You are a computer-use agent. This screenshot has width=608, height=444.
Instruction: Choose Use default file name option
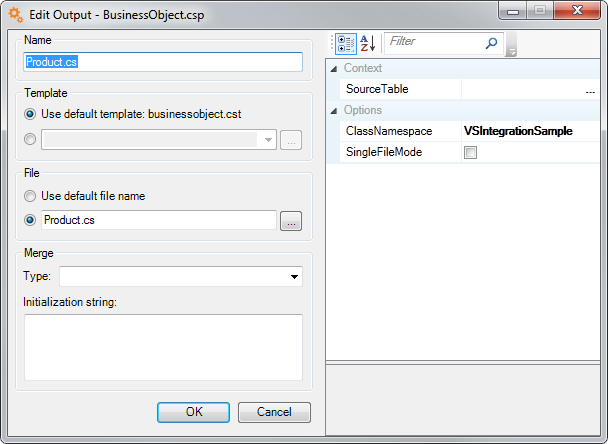click(x=30, y=196)
